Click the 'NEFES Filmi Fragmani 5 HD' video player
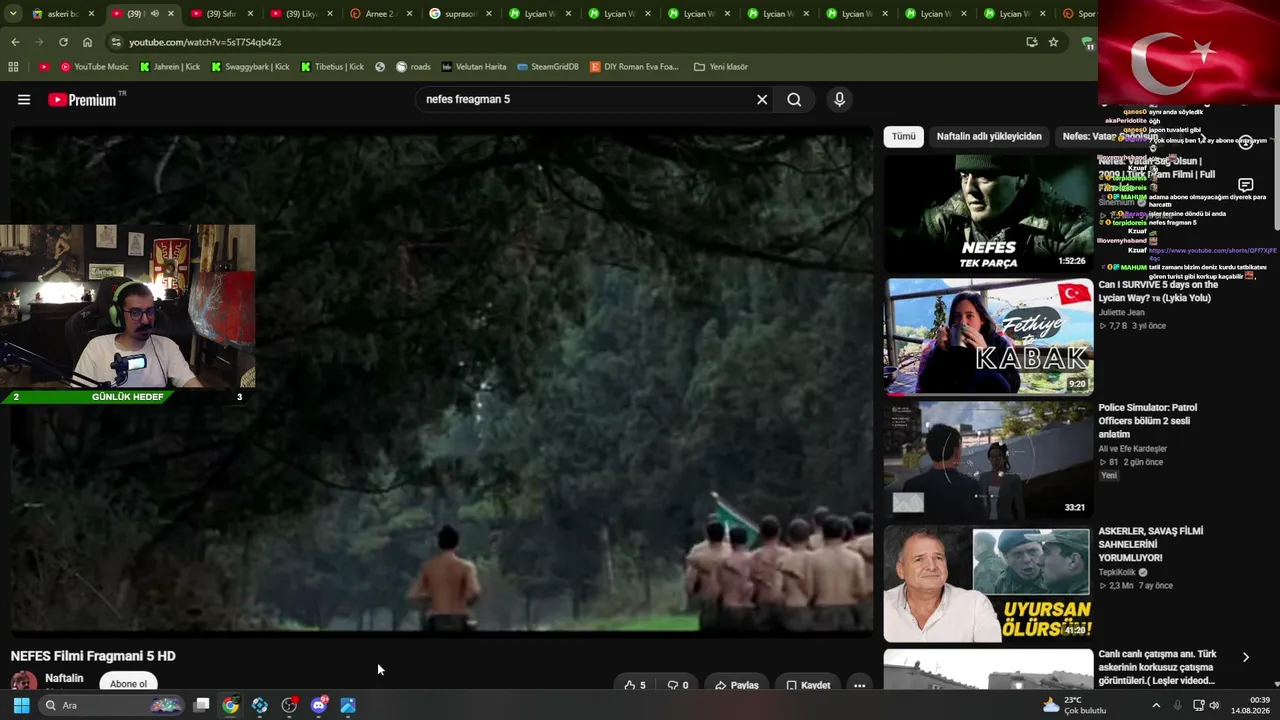 pos(441,381)
